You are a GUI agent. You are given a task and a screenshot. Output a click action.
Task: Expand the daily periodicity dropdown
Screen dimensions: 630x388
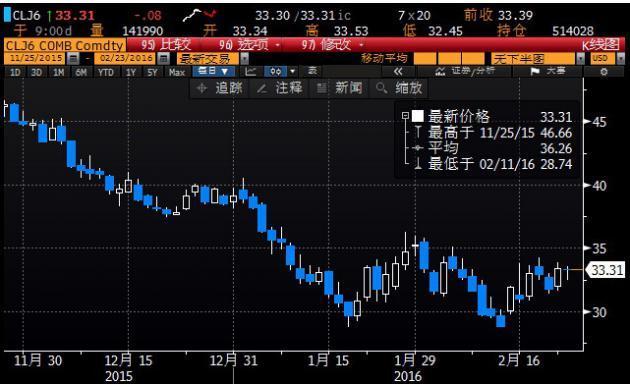click(213, 71)
